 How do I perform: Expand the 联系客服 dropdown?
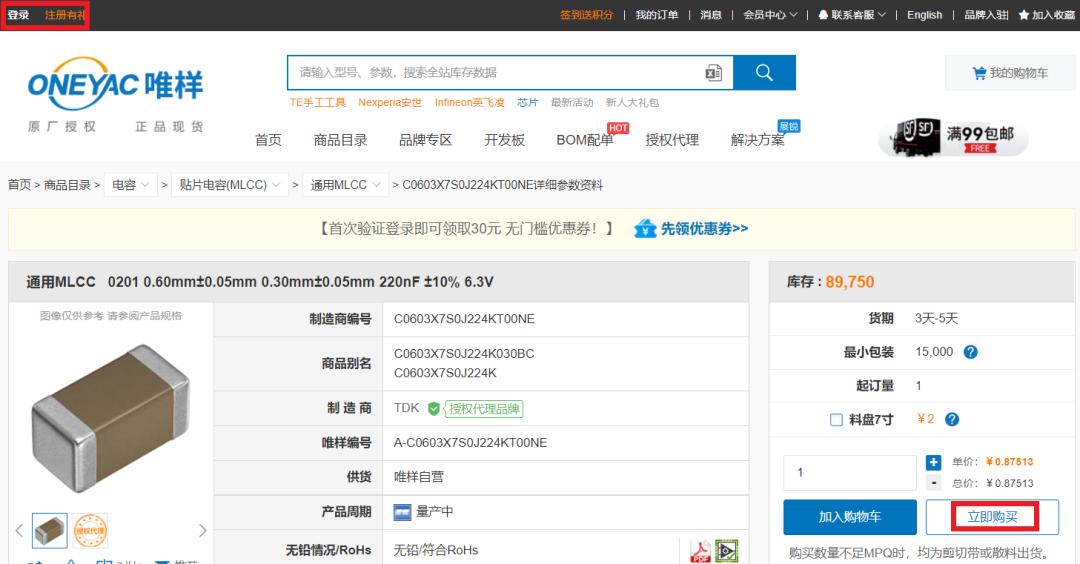point(852,14)
